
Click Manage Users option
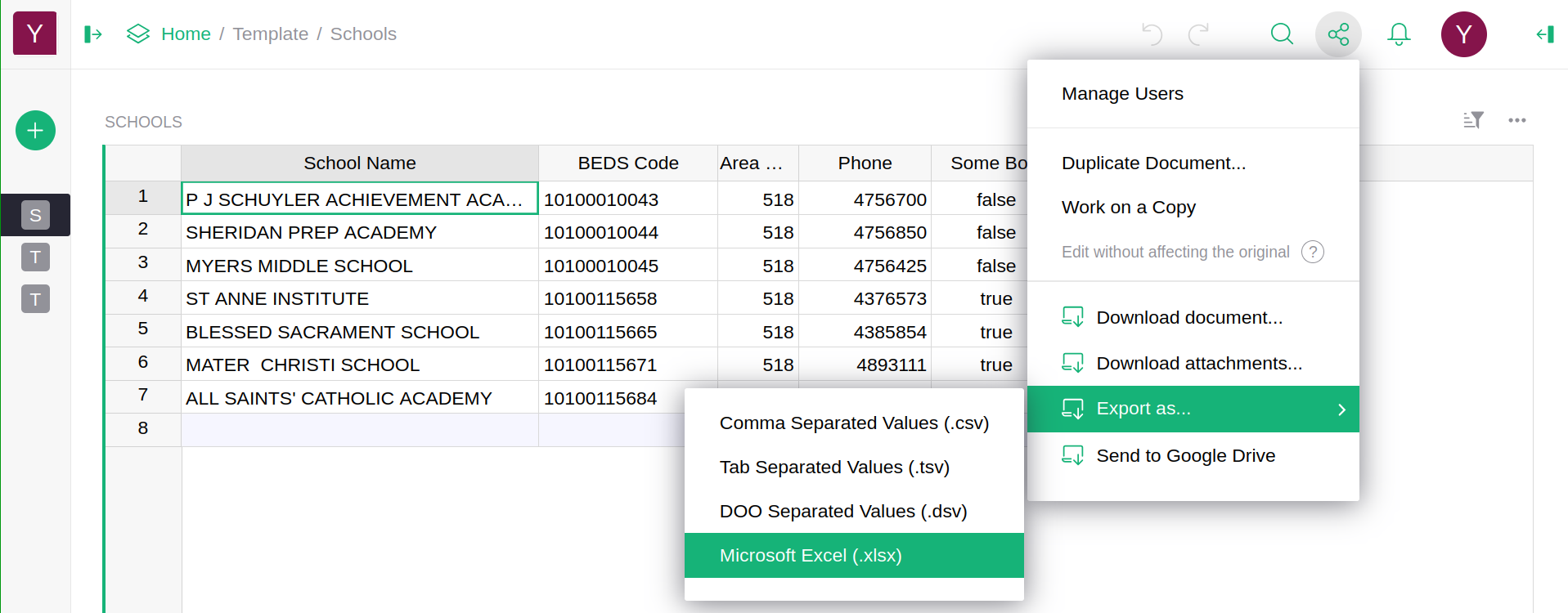click(x=1122, y=94)
